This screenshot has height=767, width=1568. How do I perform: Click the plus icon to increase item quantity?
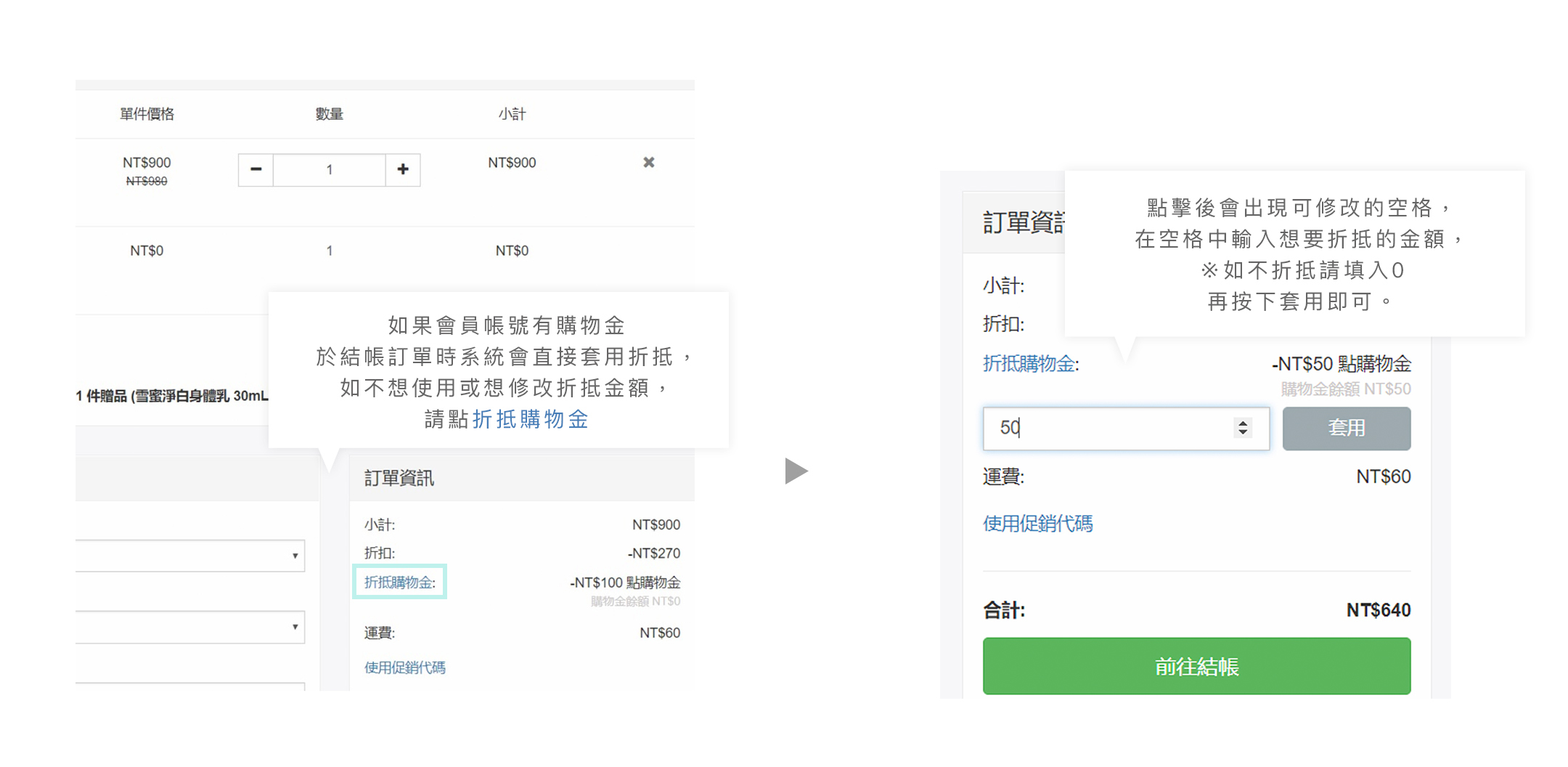[x=403, y=169]
